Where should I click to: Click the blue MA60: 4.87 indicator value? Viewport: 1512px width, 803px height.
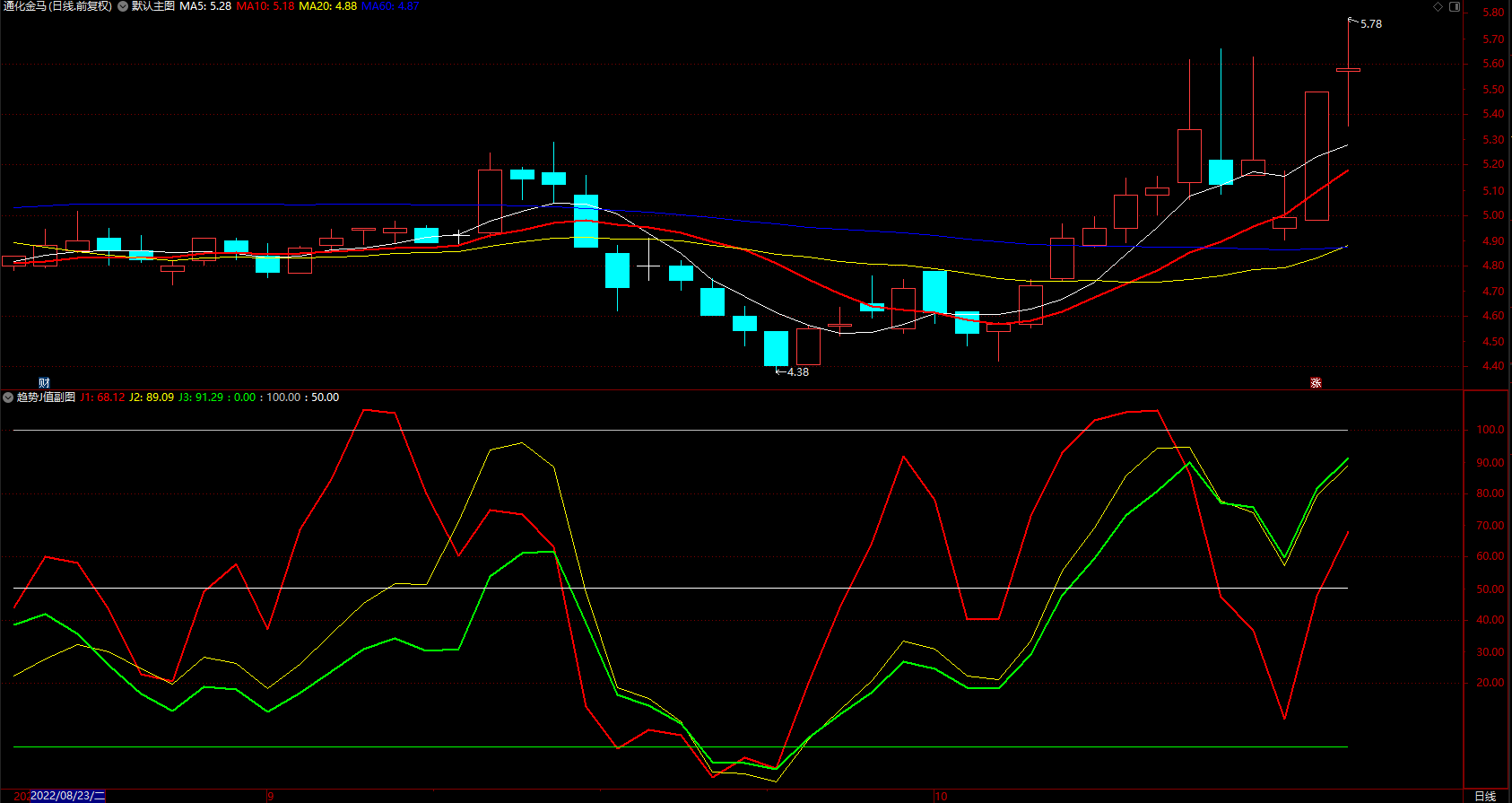tap(390, 6)
